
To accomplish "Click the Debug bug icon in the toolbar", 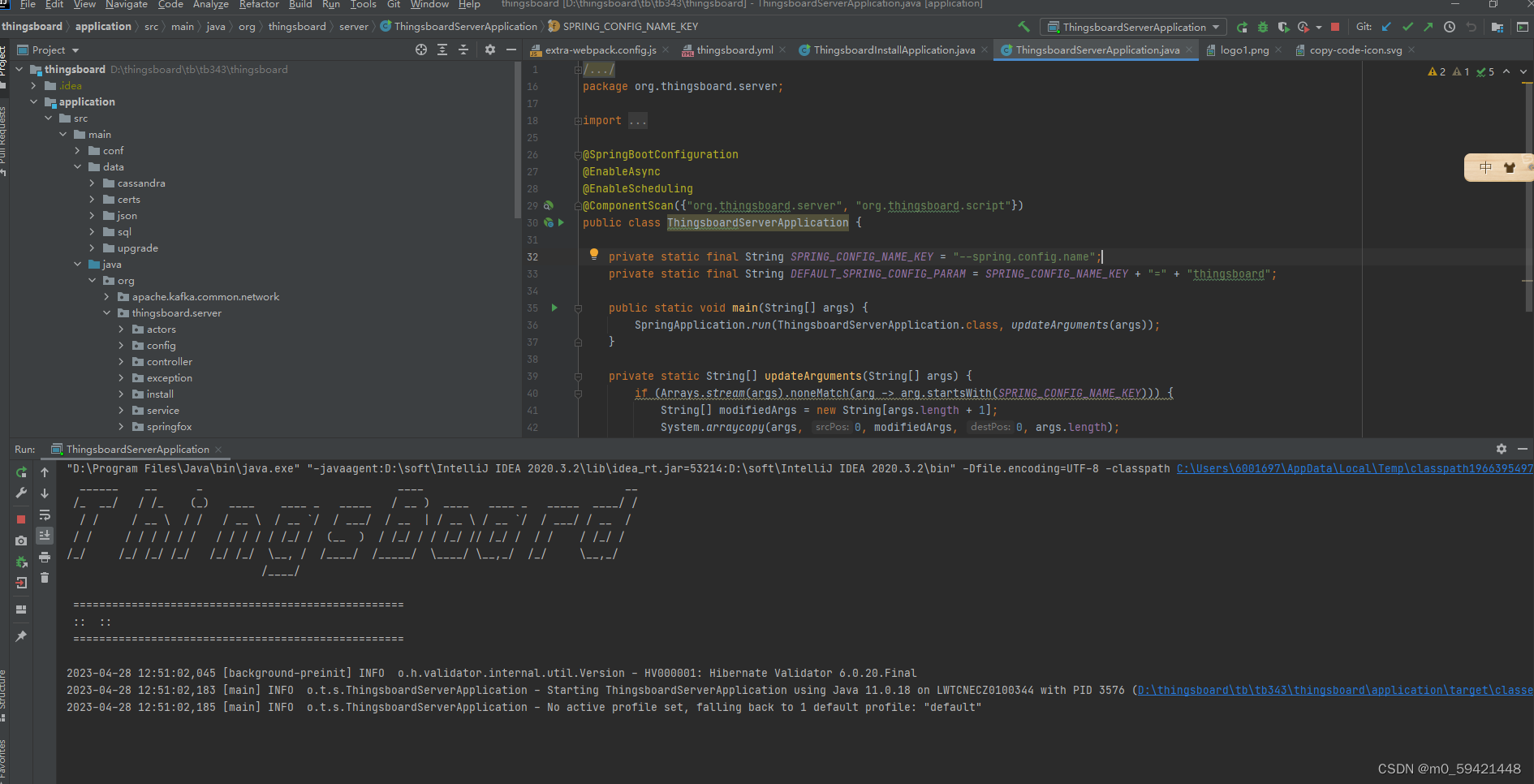I will (x=1262, y=26).
